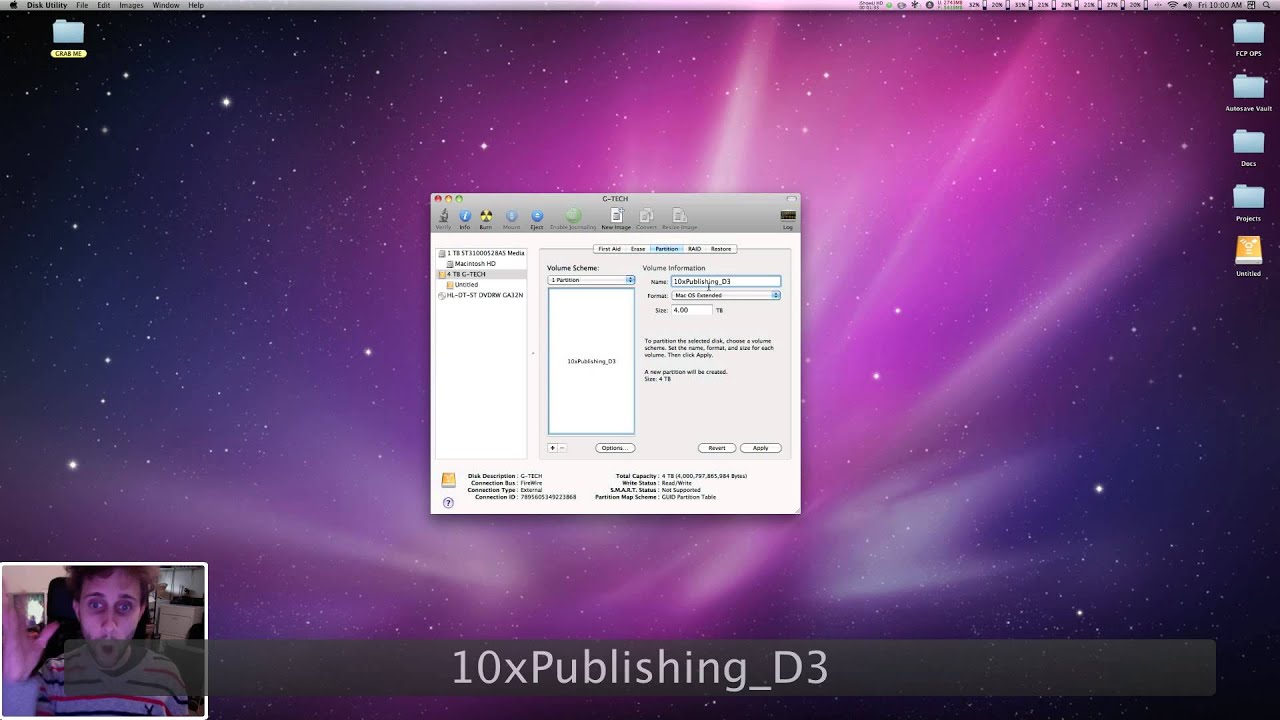The image size is (1280, 720).
Task: Click the partition Name input field
Action: click(x=726, y=282)
